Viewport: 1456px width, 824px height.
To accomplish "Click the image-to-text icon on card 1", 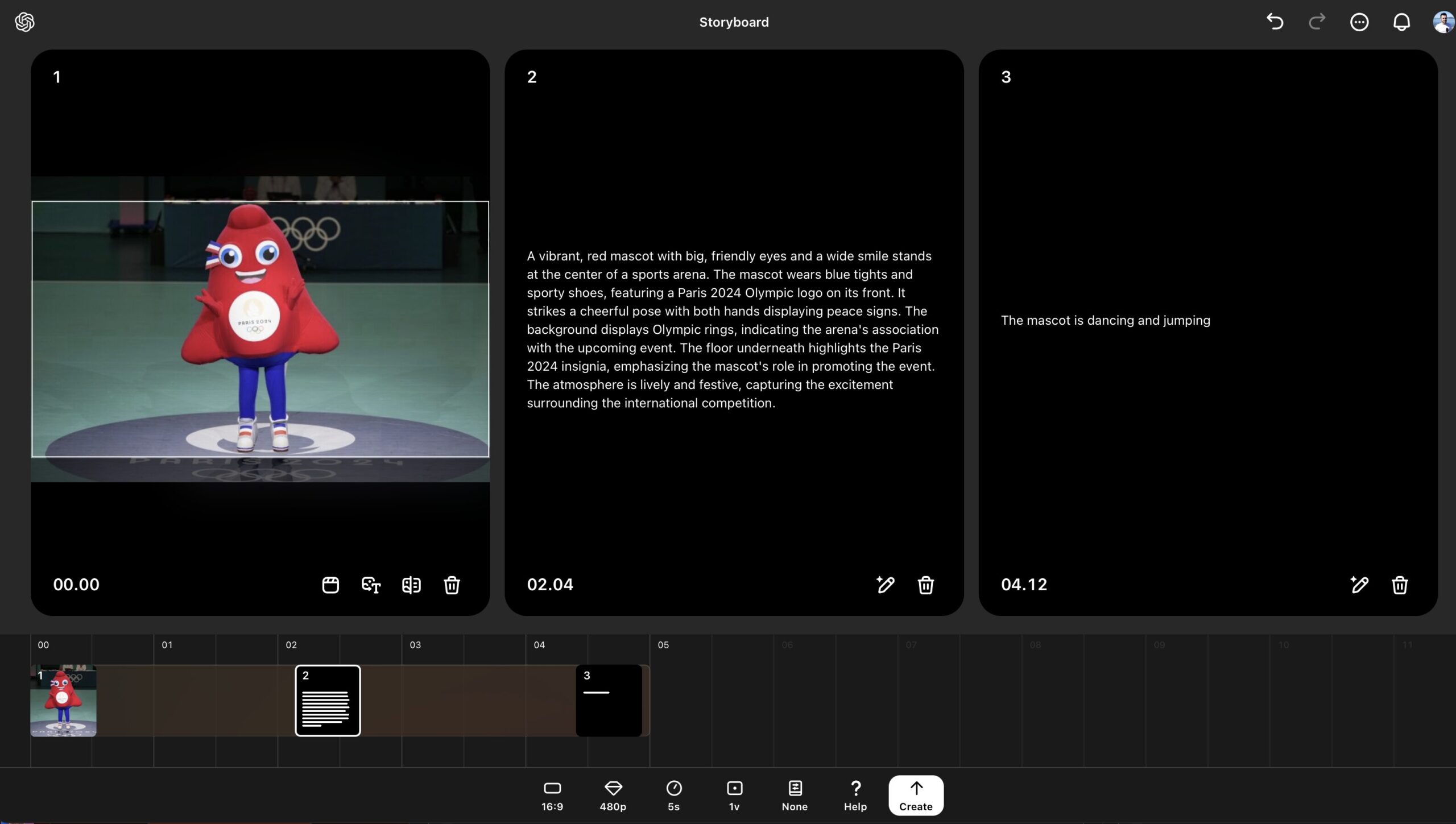I will click(x=371, y=585).
